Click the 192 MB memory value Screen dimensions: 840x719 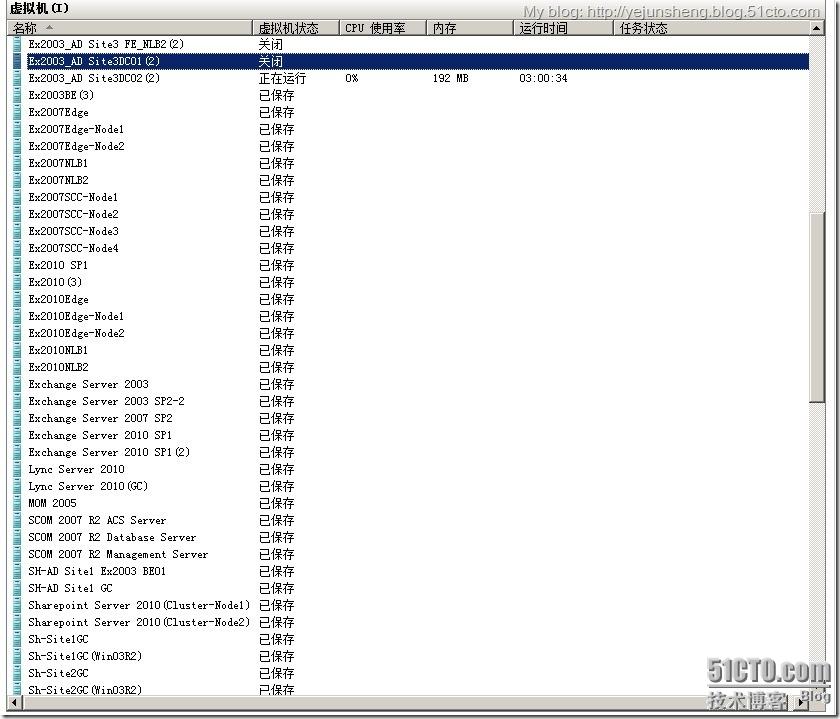point(451,78)
